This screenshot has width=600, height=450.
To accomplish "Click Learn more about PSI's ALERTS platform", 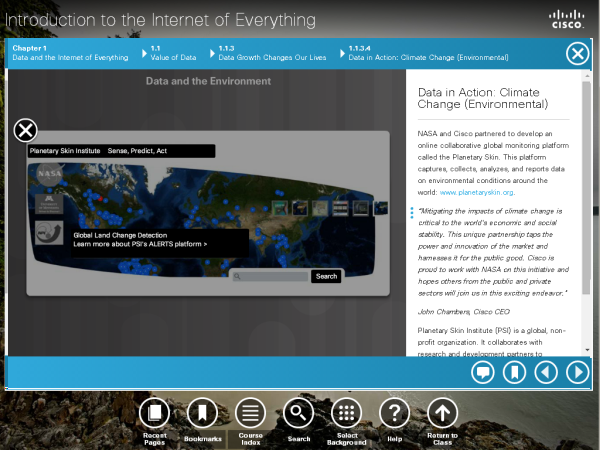I will click(x=140, y=244).
